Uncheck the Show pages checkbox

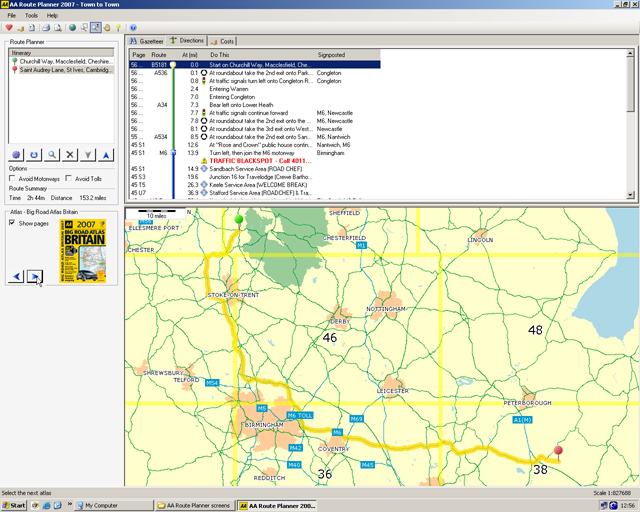[12, 223]
